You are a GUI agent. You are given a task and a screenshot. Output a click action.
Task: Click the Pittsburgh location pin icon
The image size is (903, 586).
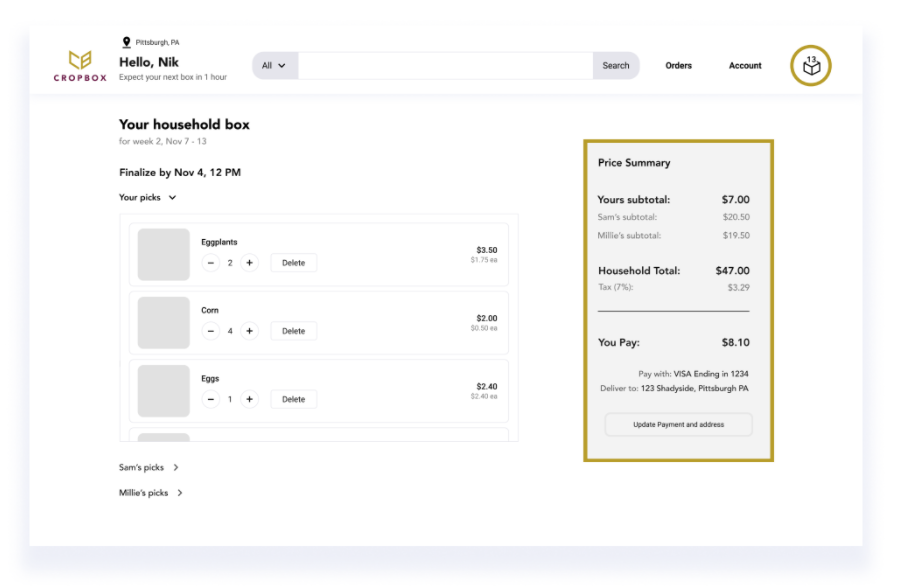coord(127,42)
